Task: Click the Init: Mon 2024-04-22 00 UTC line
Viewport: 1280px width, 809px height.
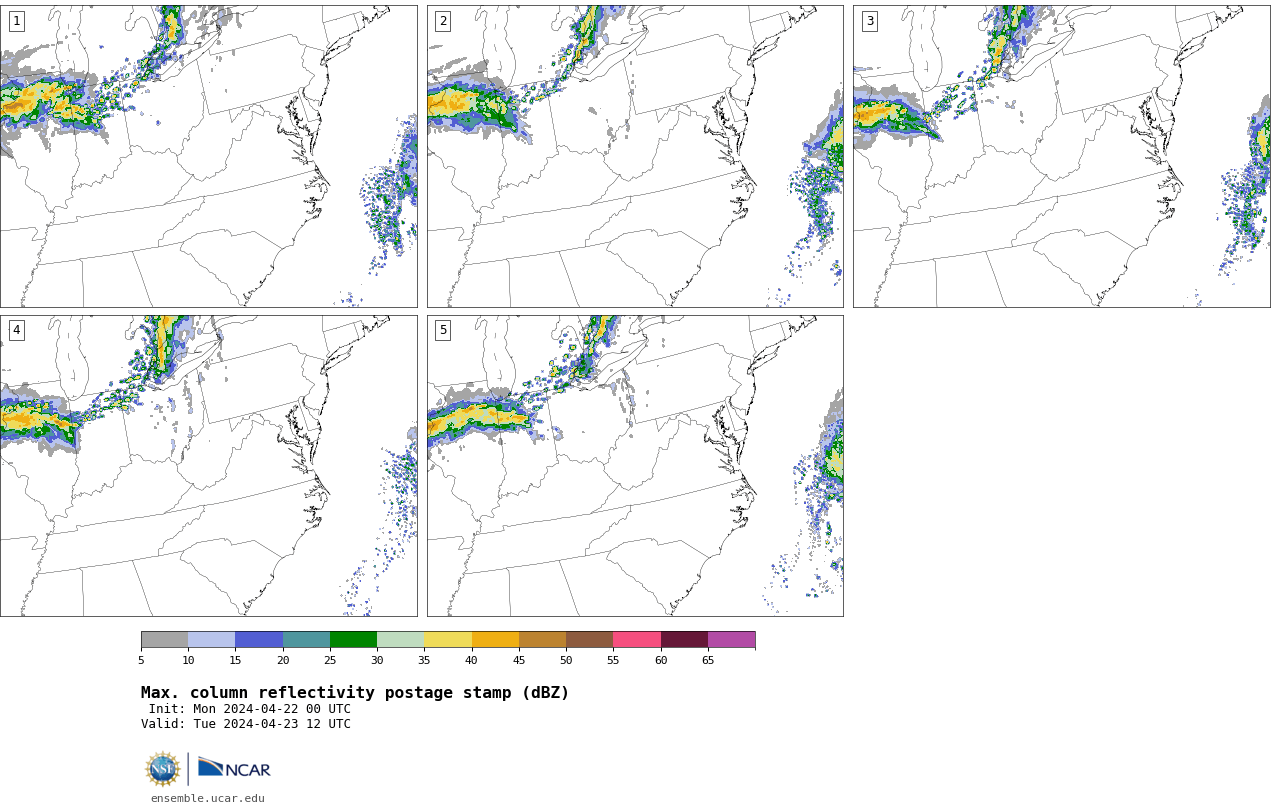Action: tap(250, 709)
